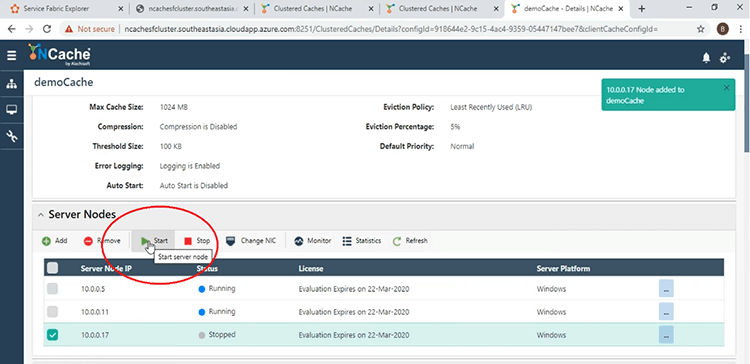
Task: Open a new browser tab
Action: [x=642, y=9]
